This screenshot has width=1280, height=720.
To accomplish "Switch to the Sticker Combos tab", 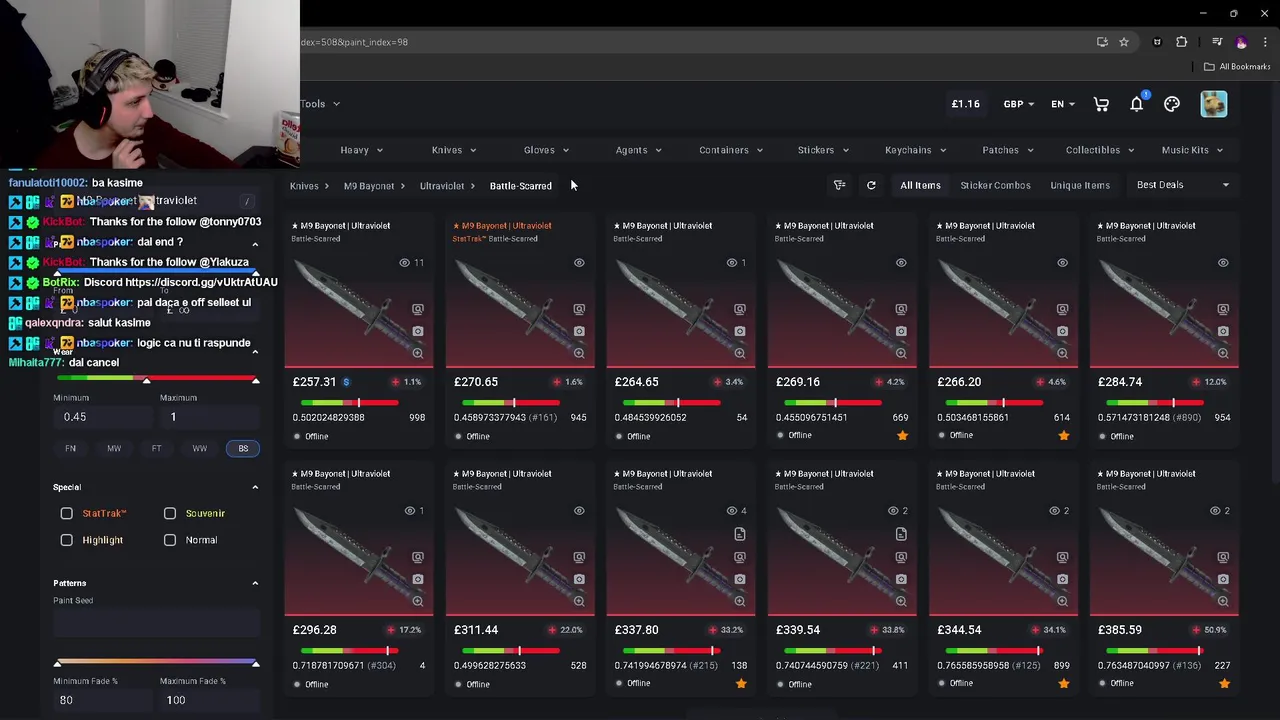I will point(995,185).
